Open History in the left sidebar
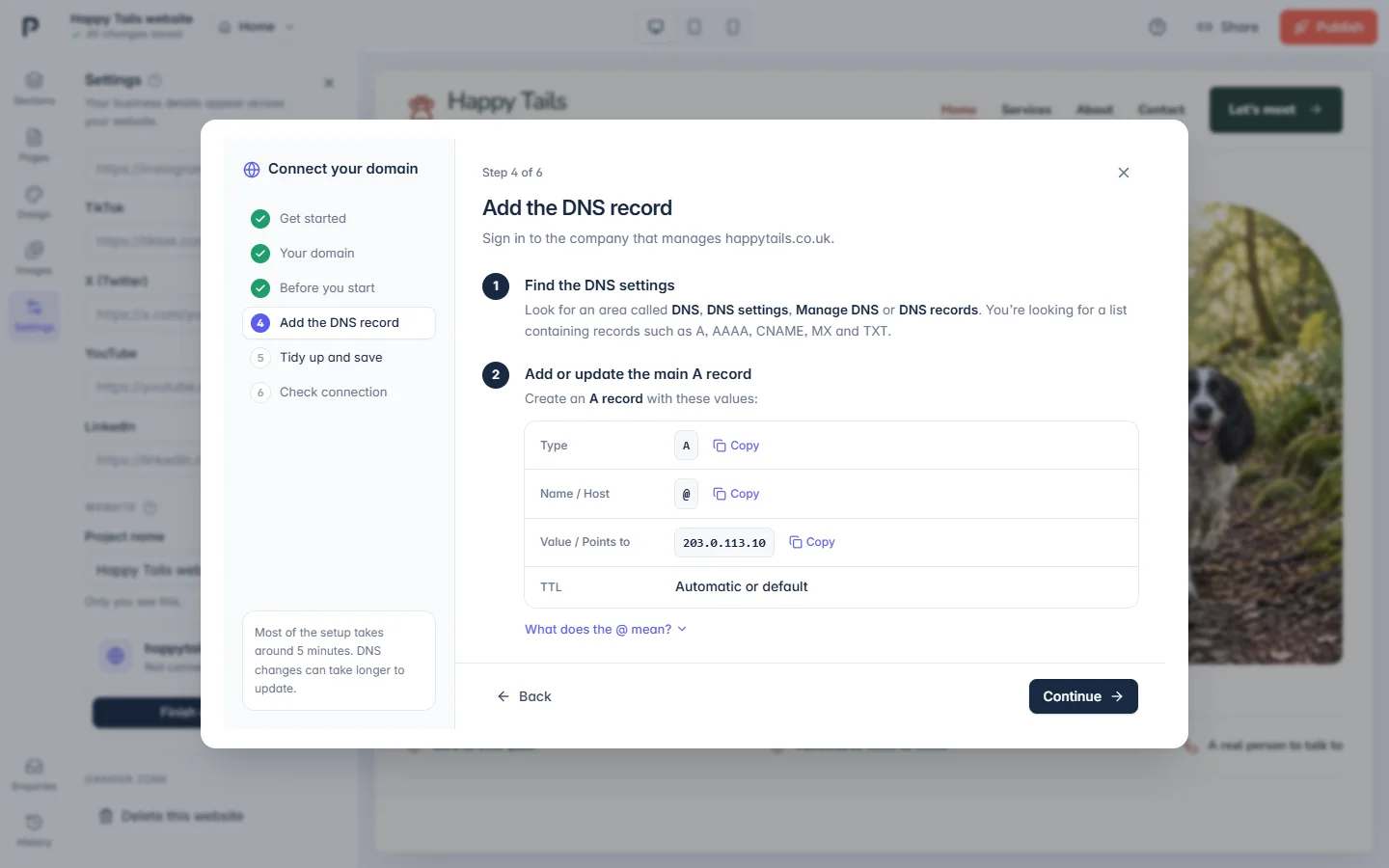Image resolution: width=1389 pixels, height=868 pixels. (34, 829)
